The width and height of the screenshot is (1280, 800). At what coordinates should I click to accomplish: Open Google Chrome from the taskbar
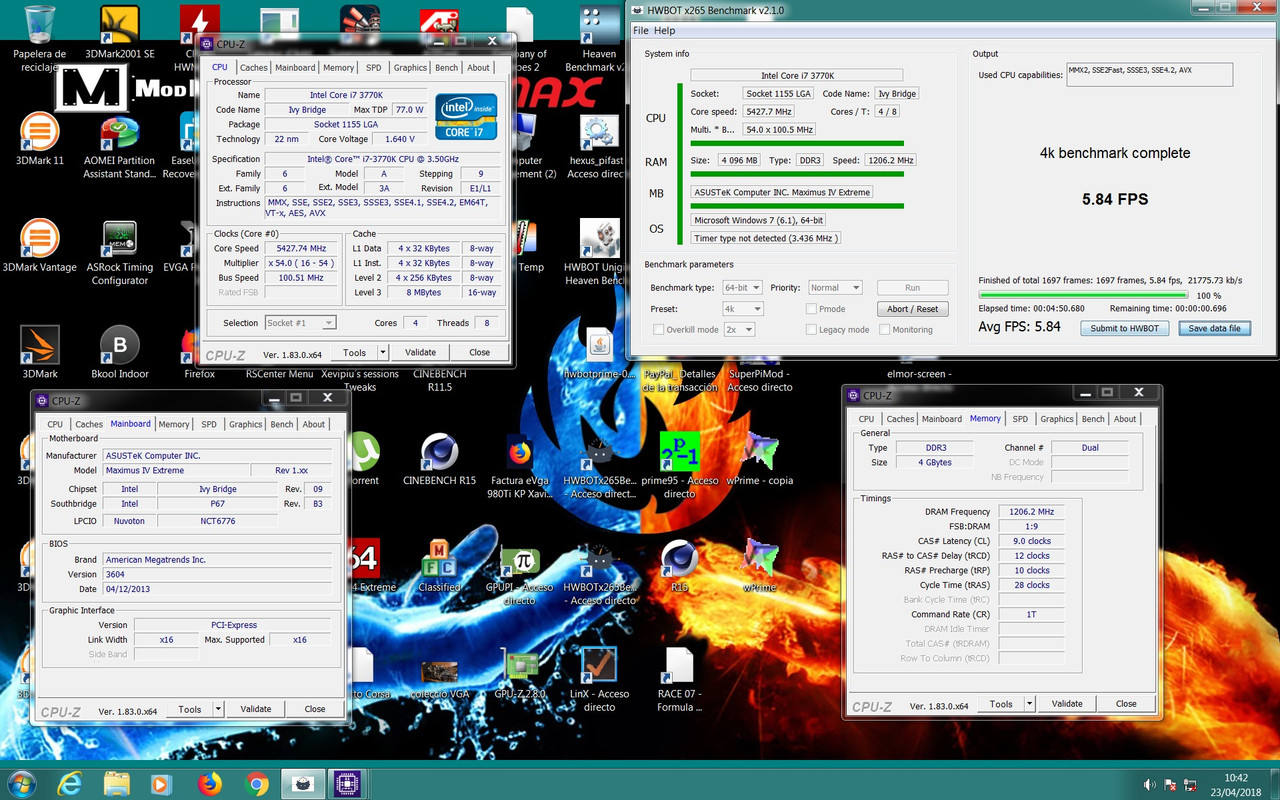click(256, 783)
